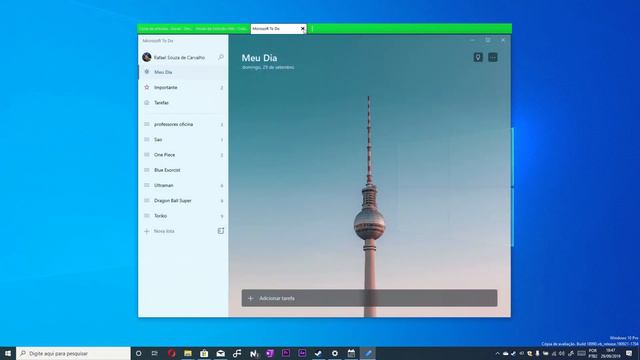Screen dimensions: 640x360
Task: Open the Tarefas list
Action: tap(183, 103)
